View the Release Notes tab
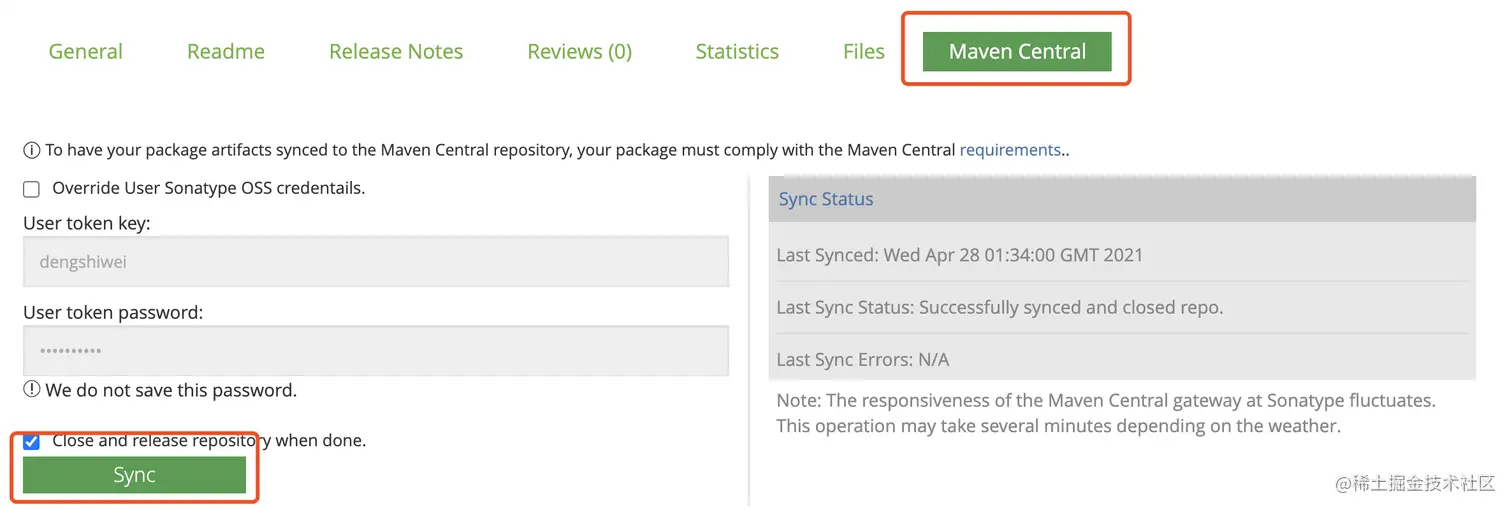The height and width of the screenshot is (510, 1512). point(396,52)
